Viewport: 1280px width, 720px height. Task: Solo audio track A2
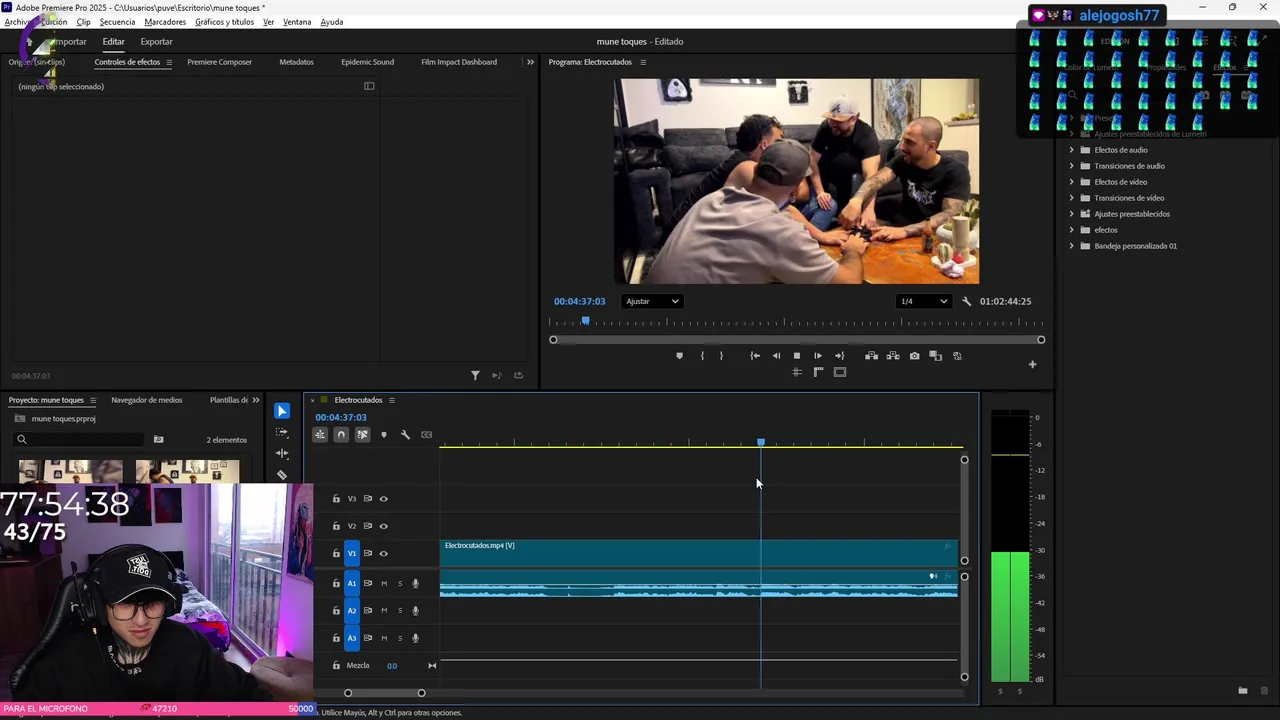click(x=400, y=610)
